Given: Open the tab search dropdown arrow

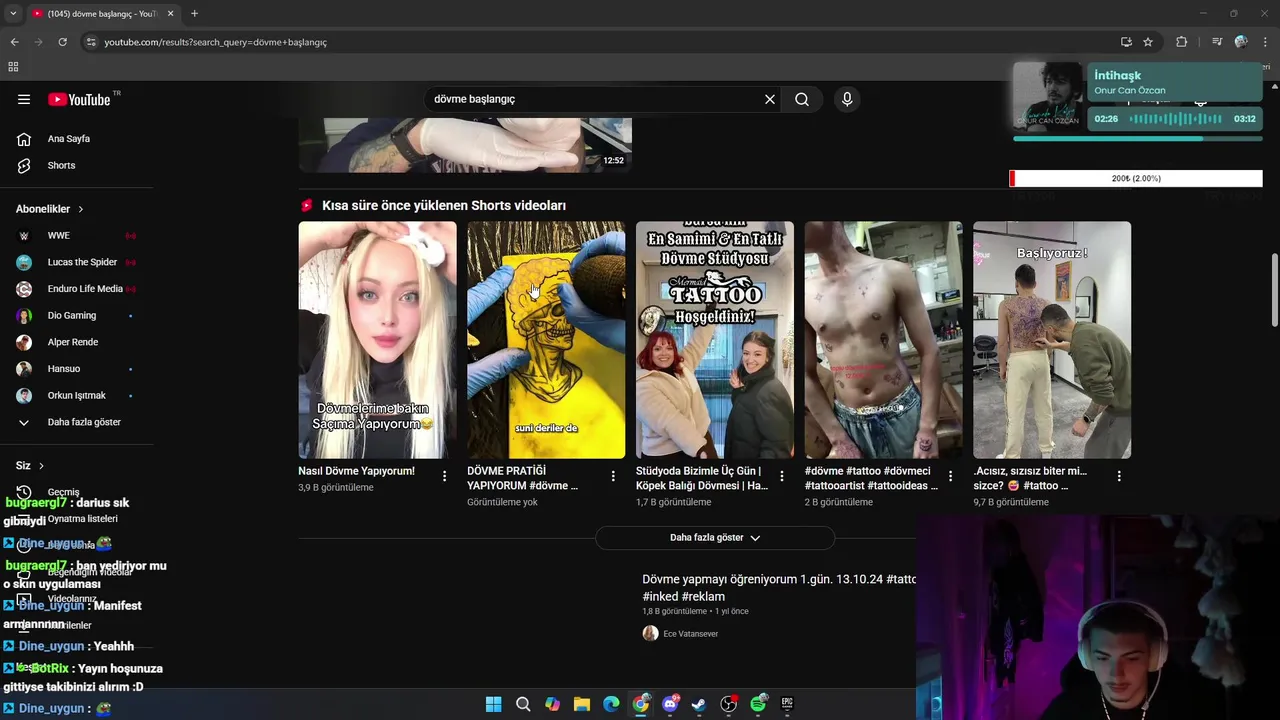Looking at the screenshot, I should [13, 14].
